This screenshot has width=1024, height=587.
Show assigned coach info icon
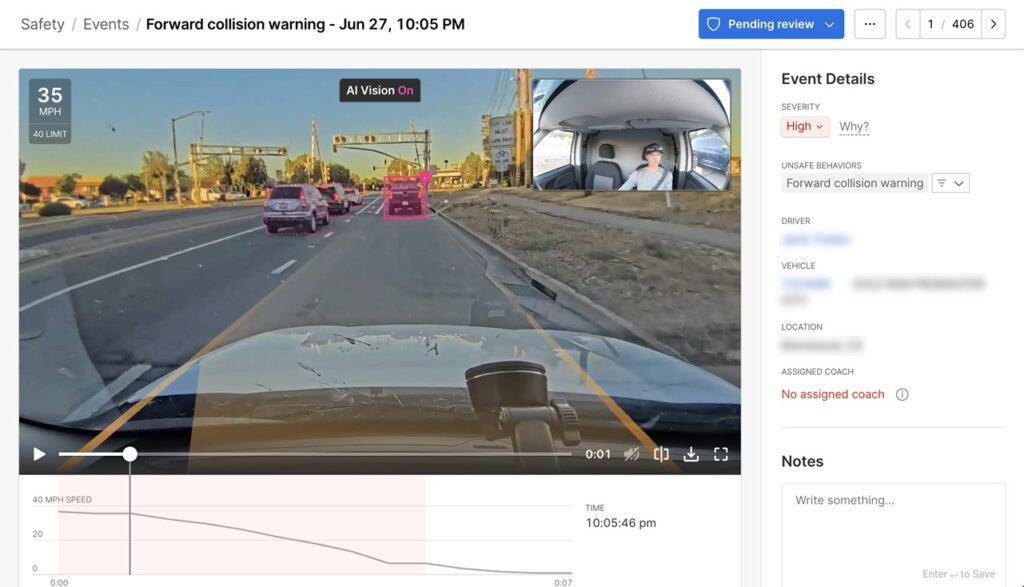(x=902, y=395)
